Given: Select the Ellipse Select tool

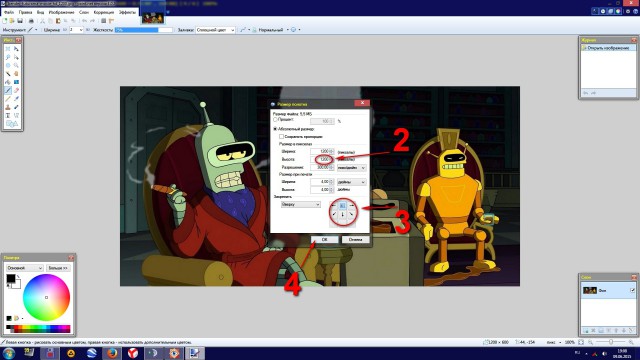Looking at the screenshot, I should click(8, 65).
